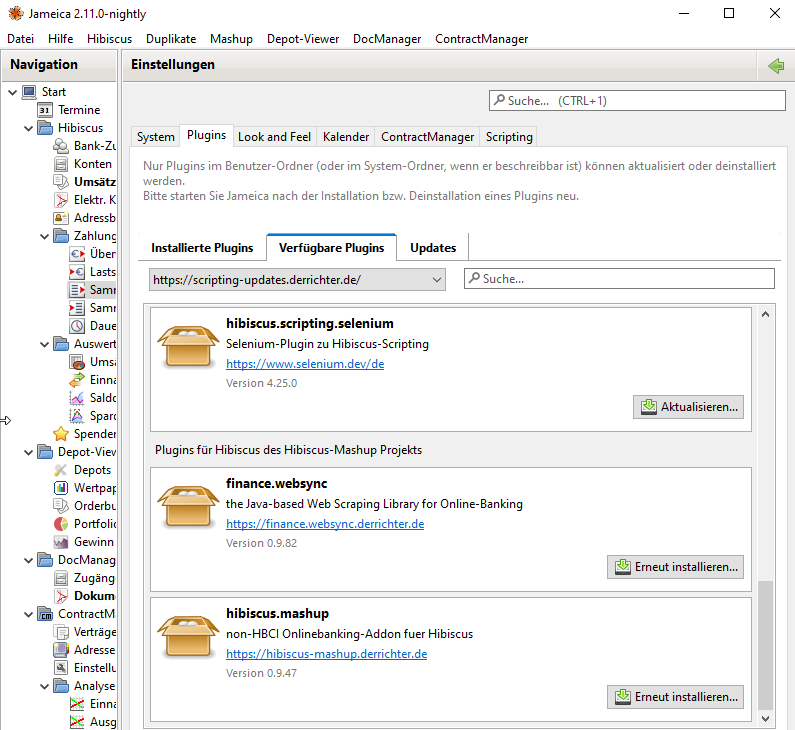Focus the plugin Suche search field
795x730 pixels.
(x=619, y=279)
